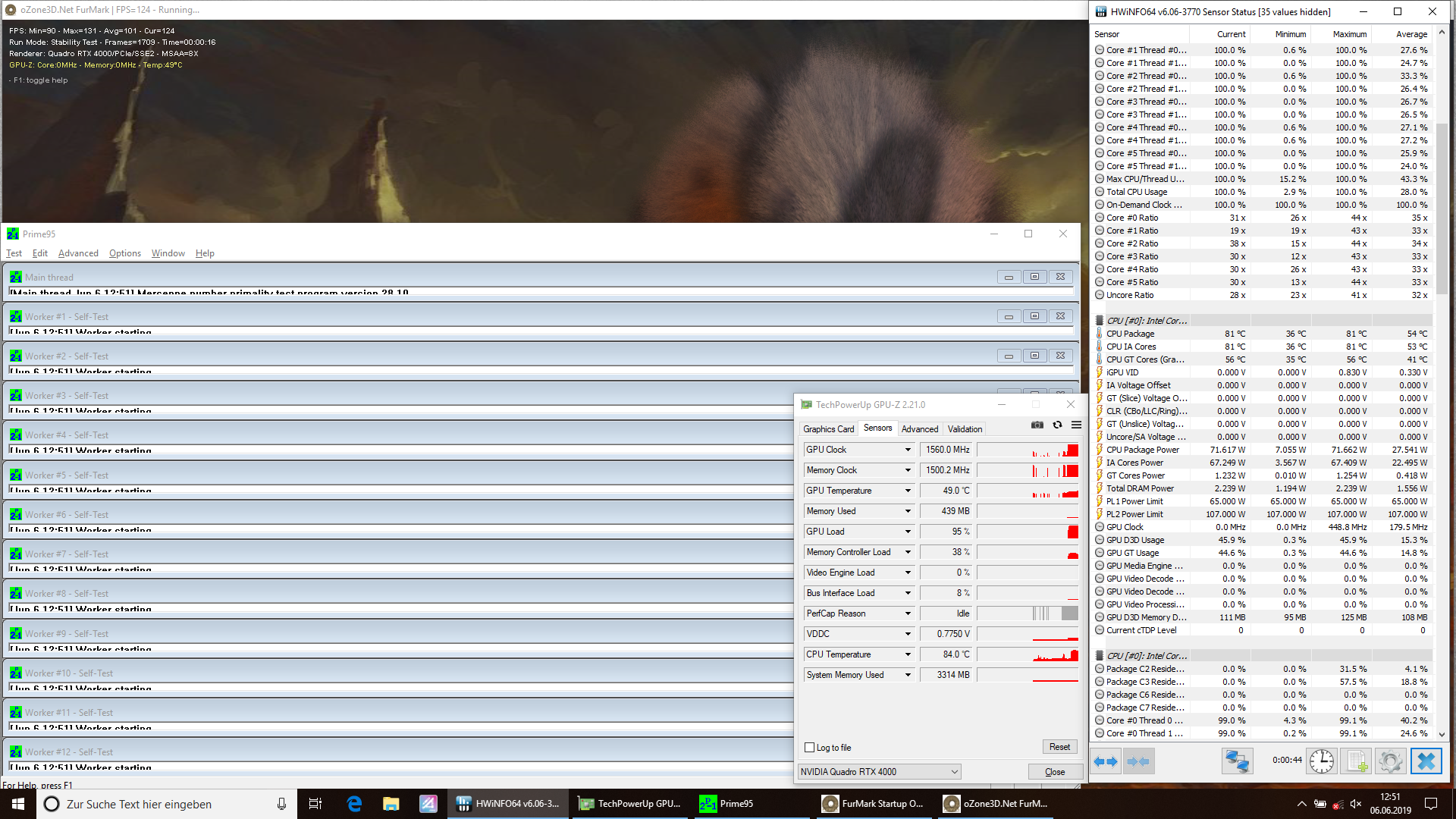Viewport: 1456px width, 819px height.
Task: Open the GPU Clock sensor dropdown
Action: [x=907, y=450]
